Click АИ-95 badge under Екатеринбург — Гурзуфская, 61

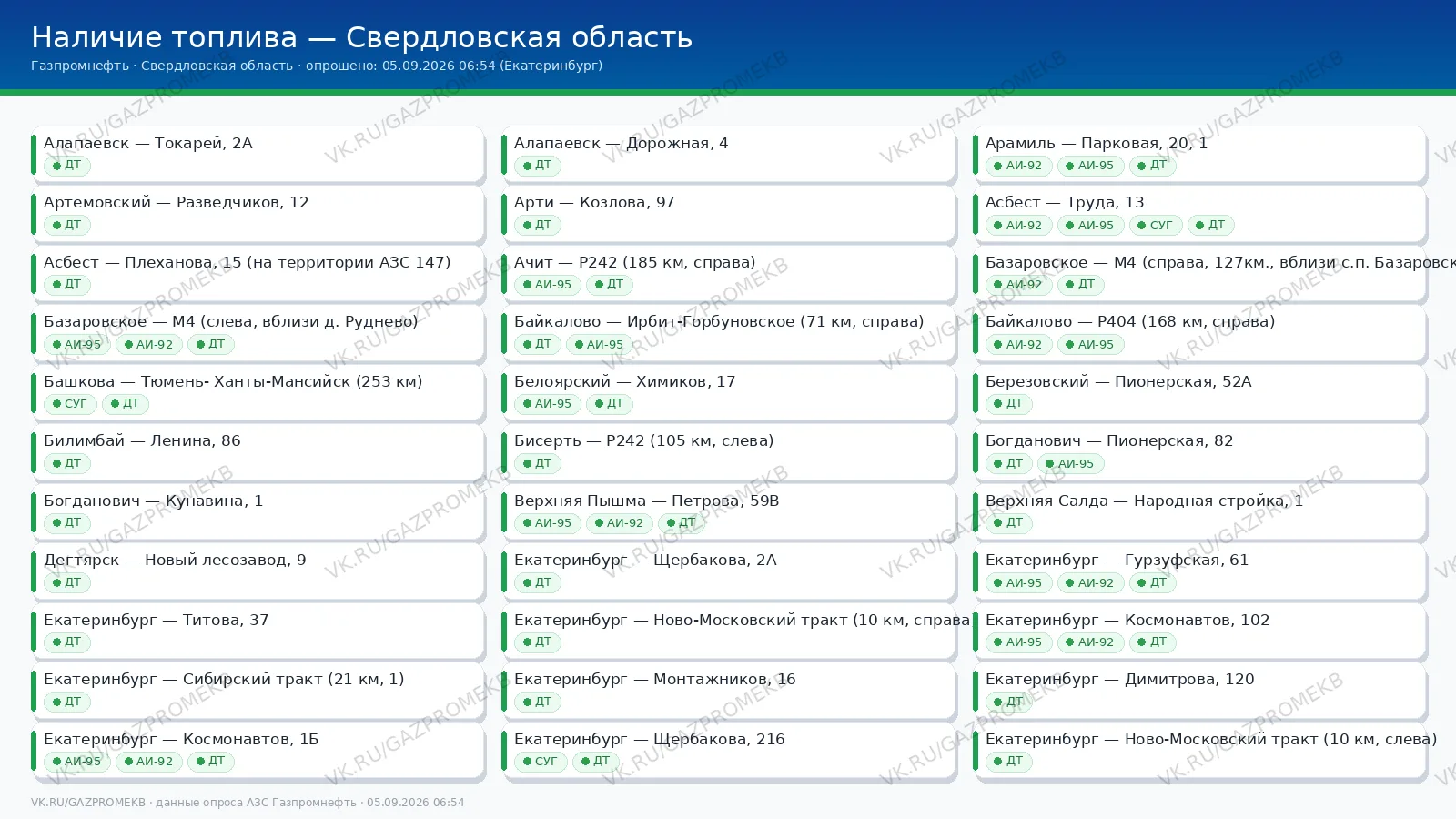[x=1018, y=582]
